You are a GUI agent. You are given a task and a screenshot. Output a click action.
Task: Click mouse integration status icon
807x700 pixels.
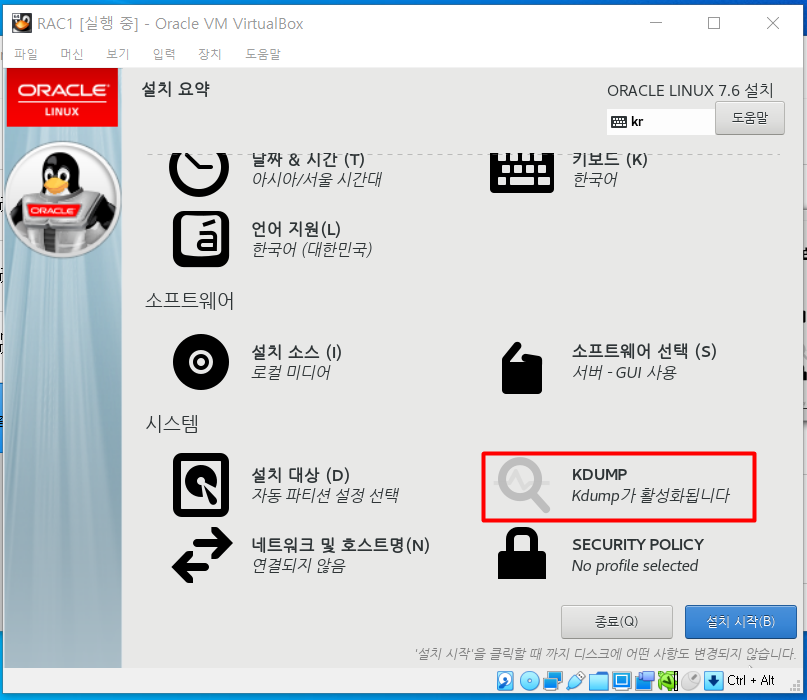(691, 681)
